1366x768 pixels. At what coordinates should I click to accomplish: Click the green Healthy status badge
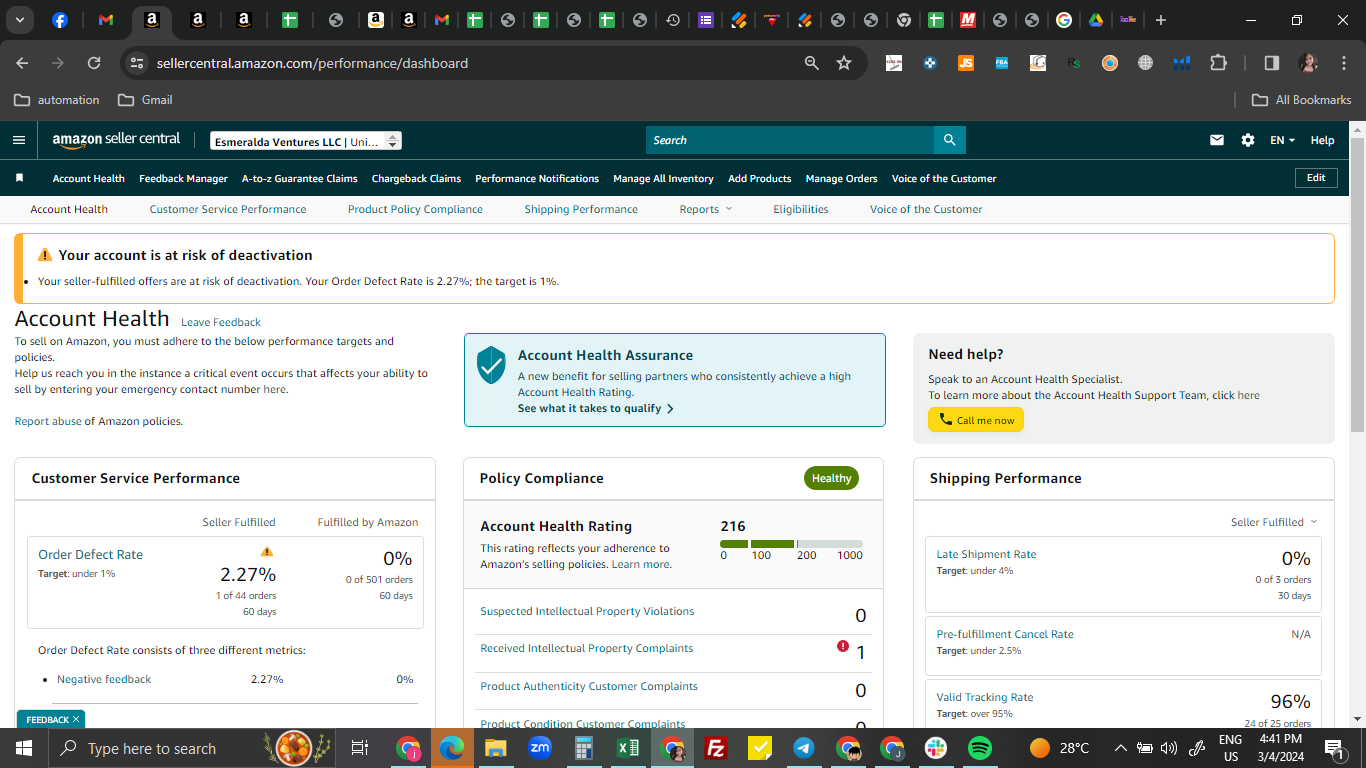pos(831,478)
